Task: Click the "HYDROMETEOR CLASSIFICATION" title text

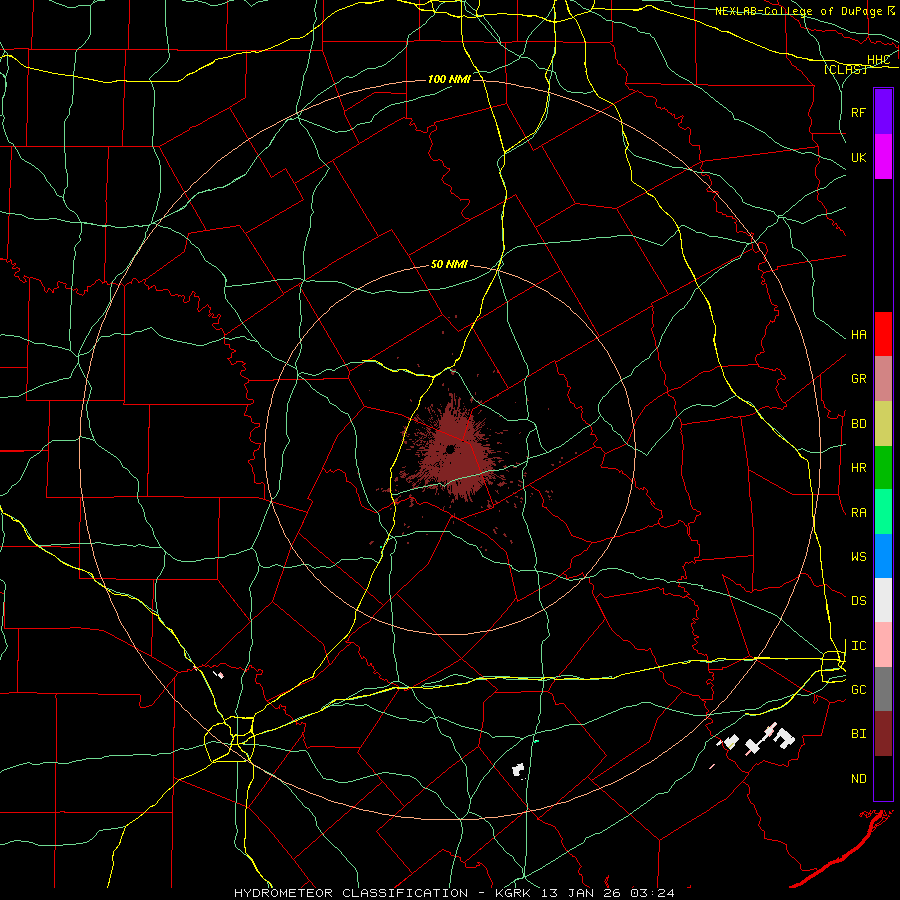Action: point(351,893)
